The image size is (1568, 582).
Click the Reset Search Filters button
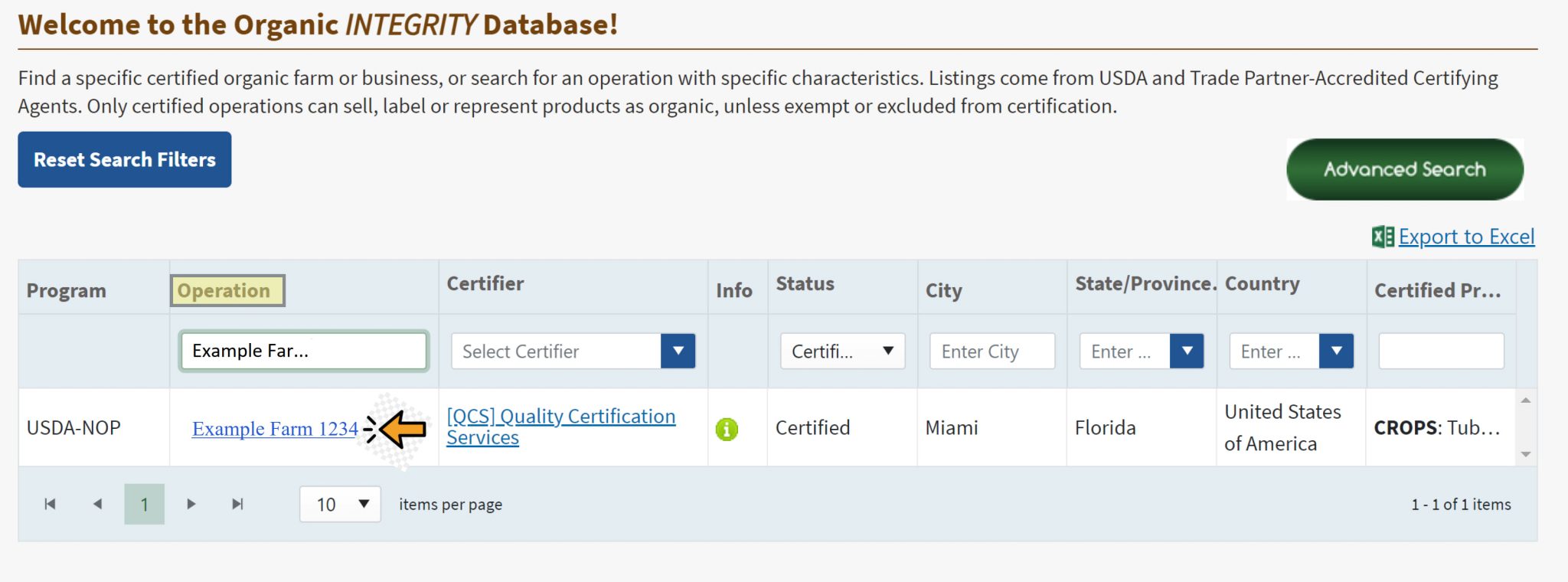click(125, 159)
